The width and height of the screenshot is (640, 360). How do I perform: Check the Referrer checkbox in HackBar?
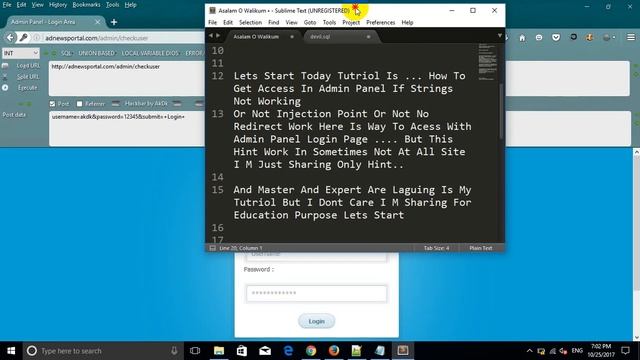[80, 104]
